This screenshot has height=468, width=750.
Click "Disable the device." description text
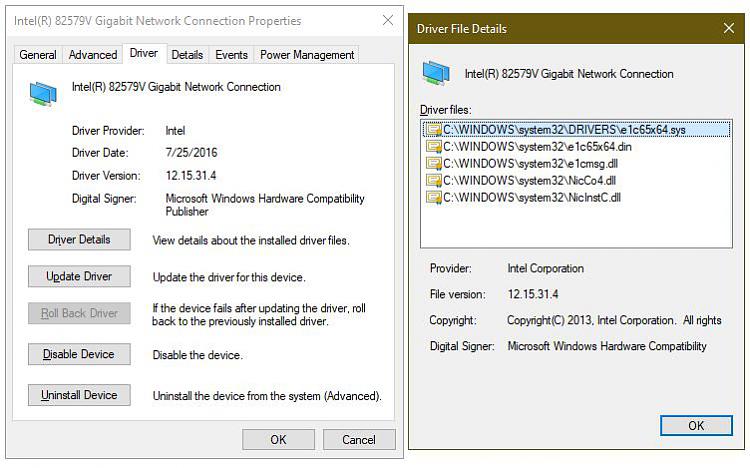click(x=198, y=355)
